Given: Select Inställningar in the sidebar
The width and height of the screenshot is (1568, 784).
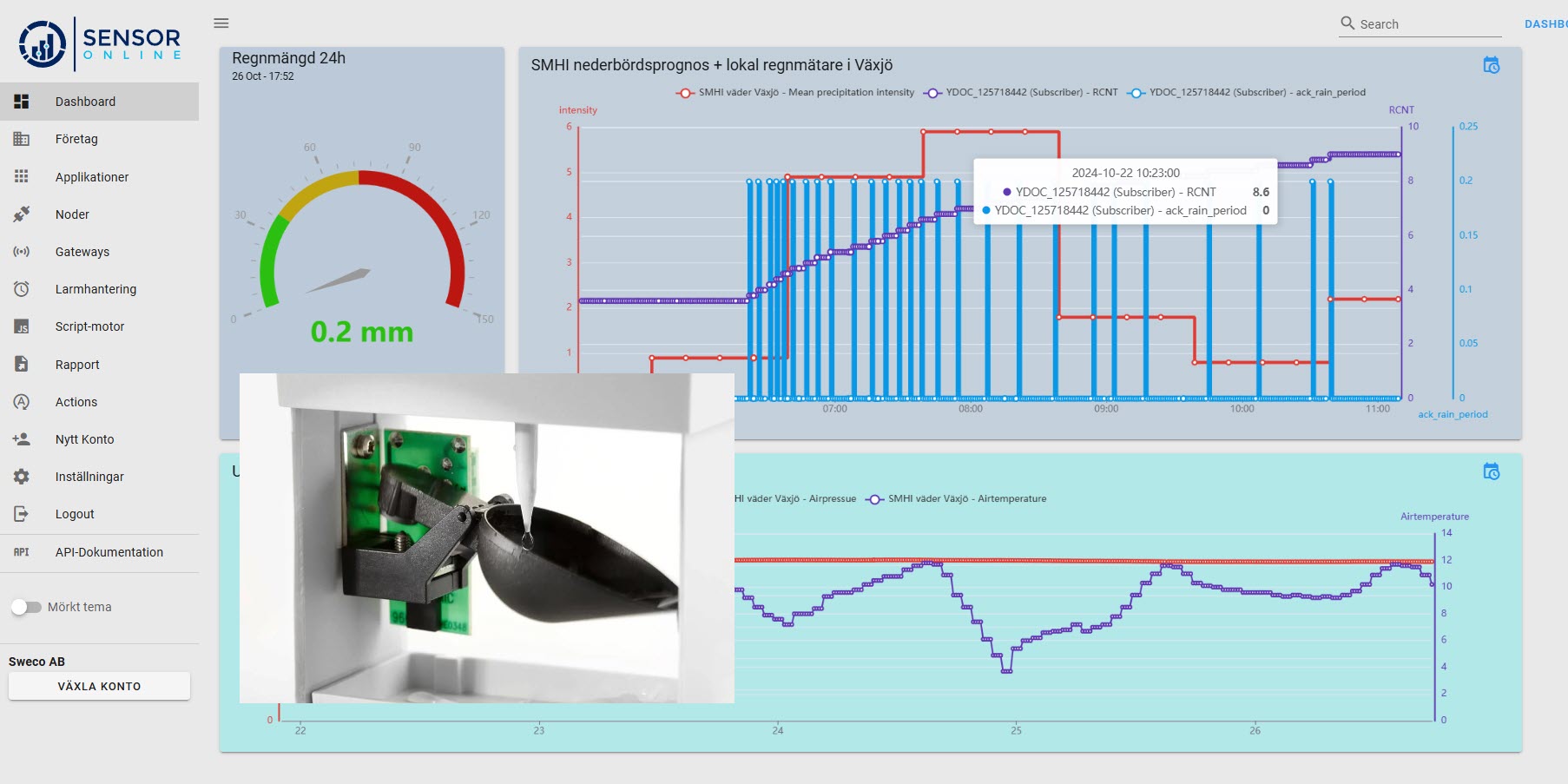Looking at the screenshot, I should click(x=89, y=477).
